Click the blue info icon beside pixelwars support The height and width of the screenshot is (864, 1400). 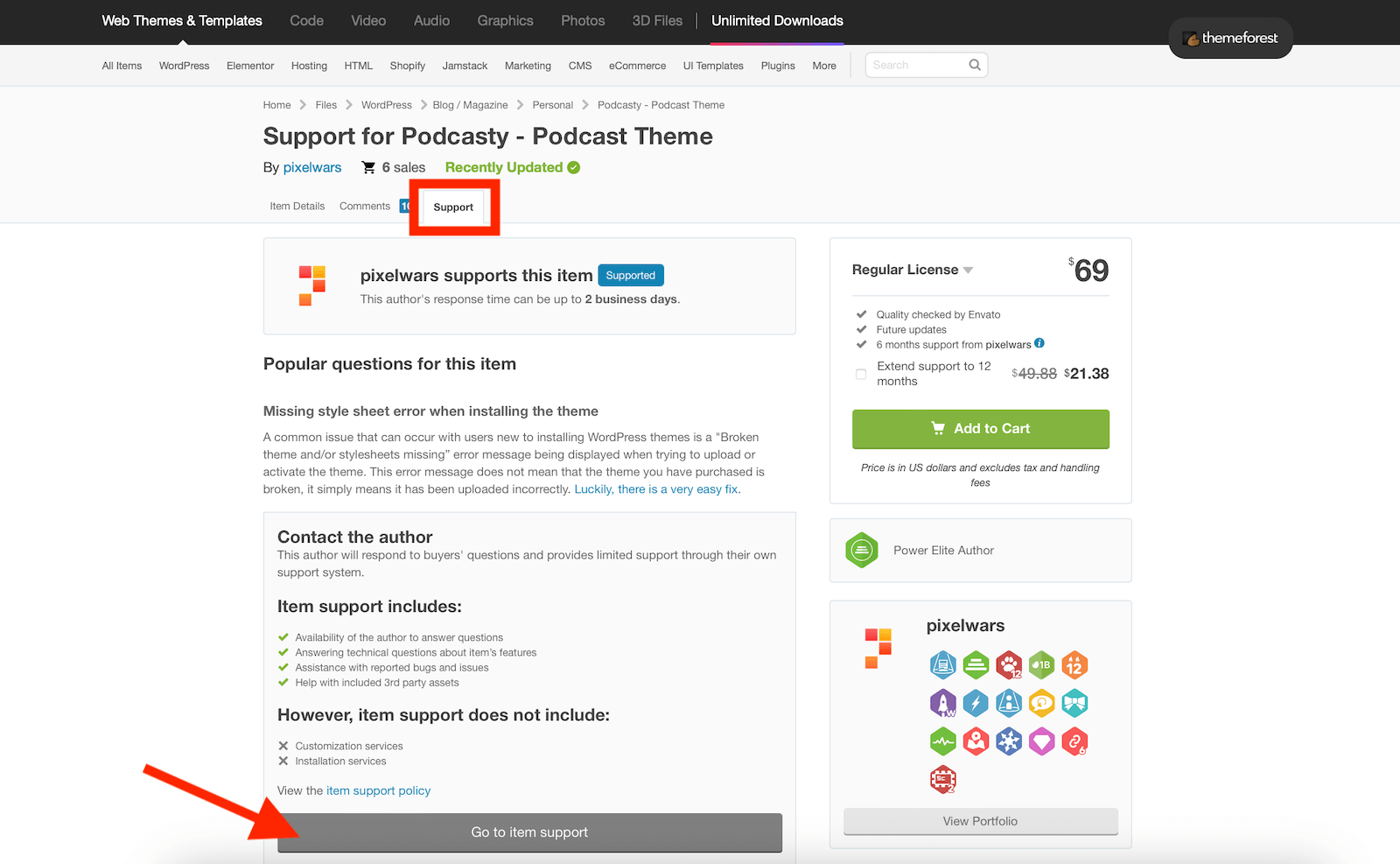(x=1039, y=343)
